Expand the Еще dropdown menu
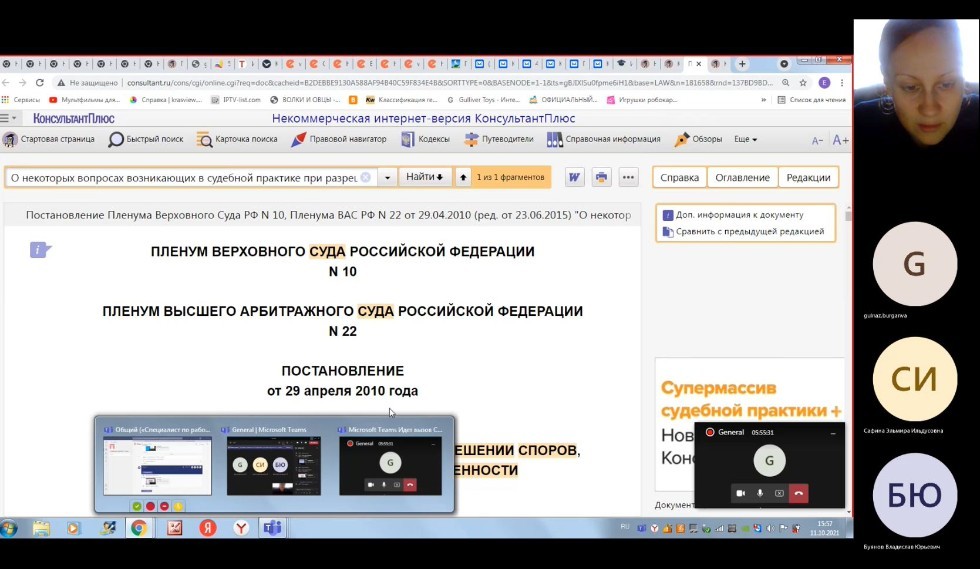 [746, 140]
